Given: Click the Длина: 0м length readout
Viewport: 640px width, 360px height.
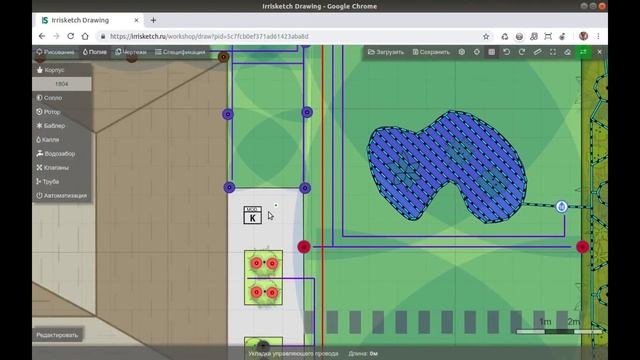Looking at the screenshot, I should [x=363, y=354].
